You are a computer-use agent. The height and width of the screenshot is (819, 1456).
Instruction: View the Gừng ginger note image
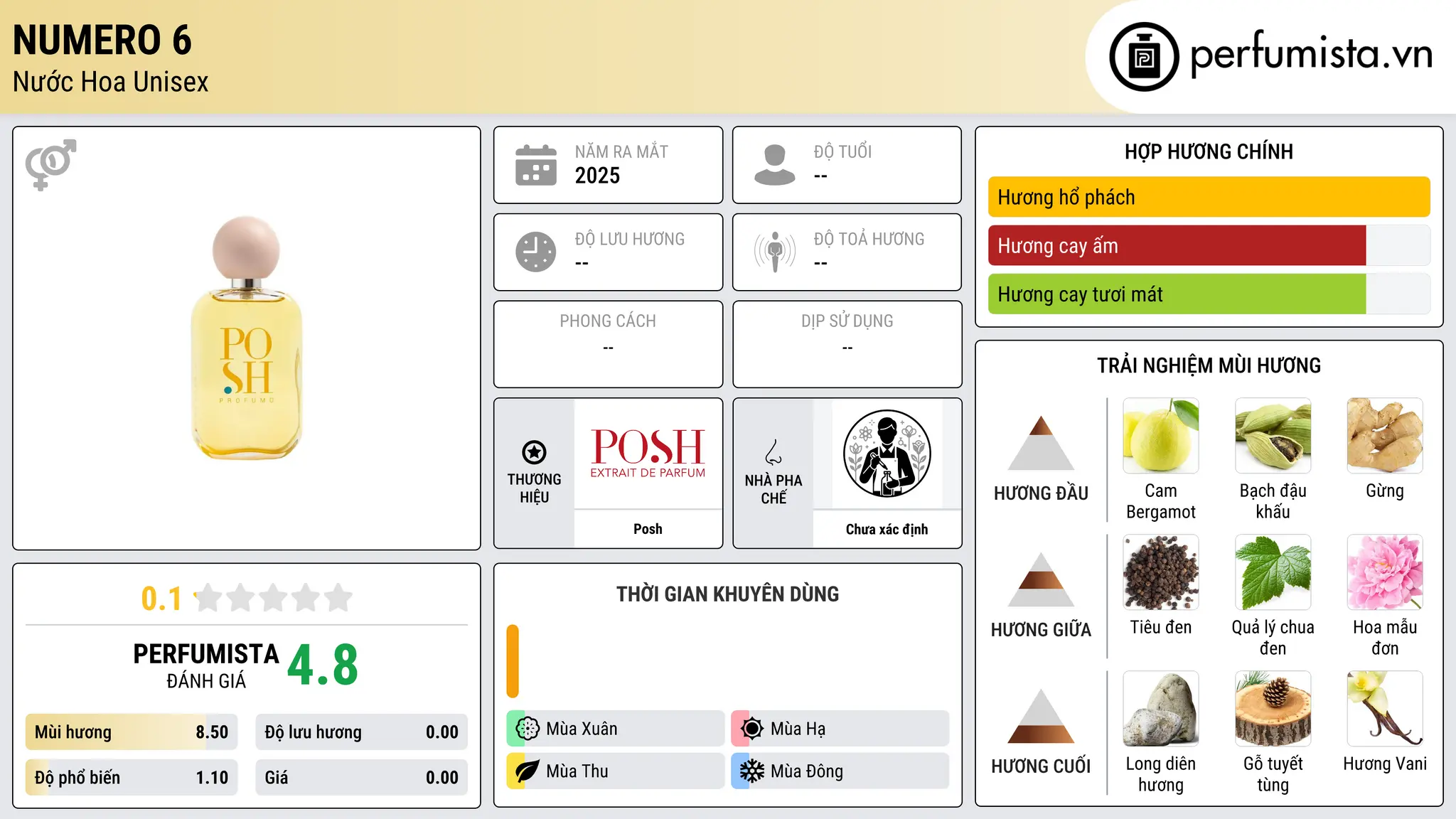click(x=1385, y=436)
